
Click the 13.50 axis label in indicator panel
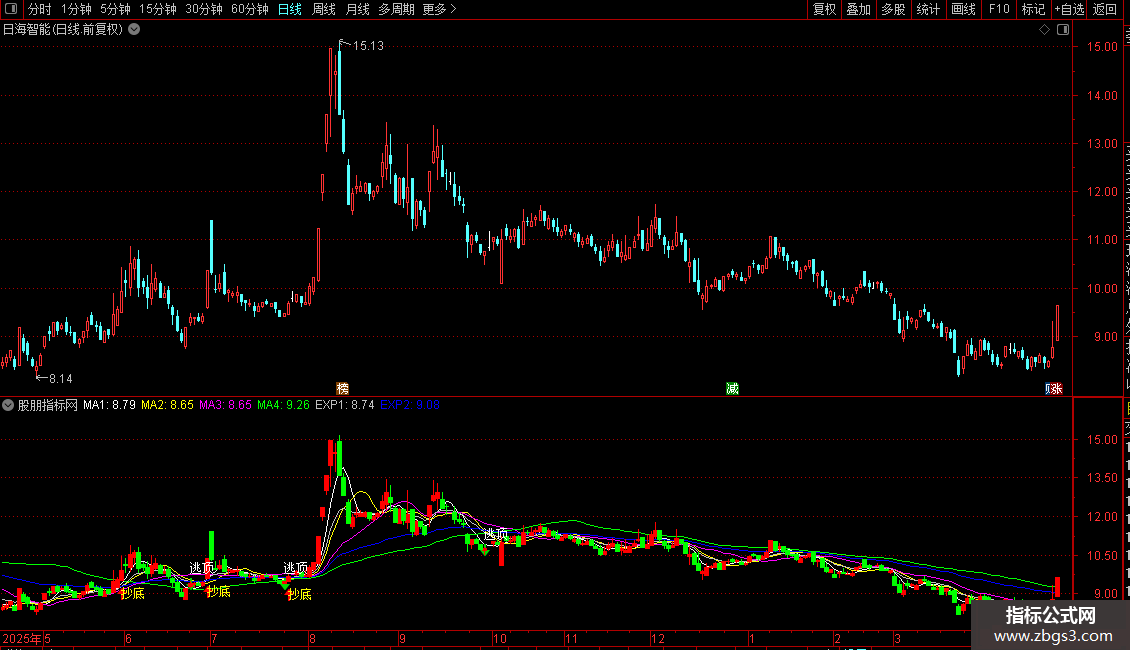coord(1102,478)
